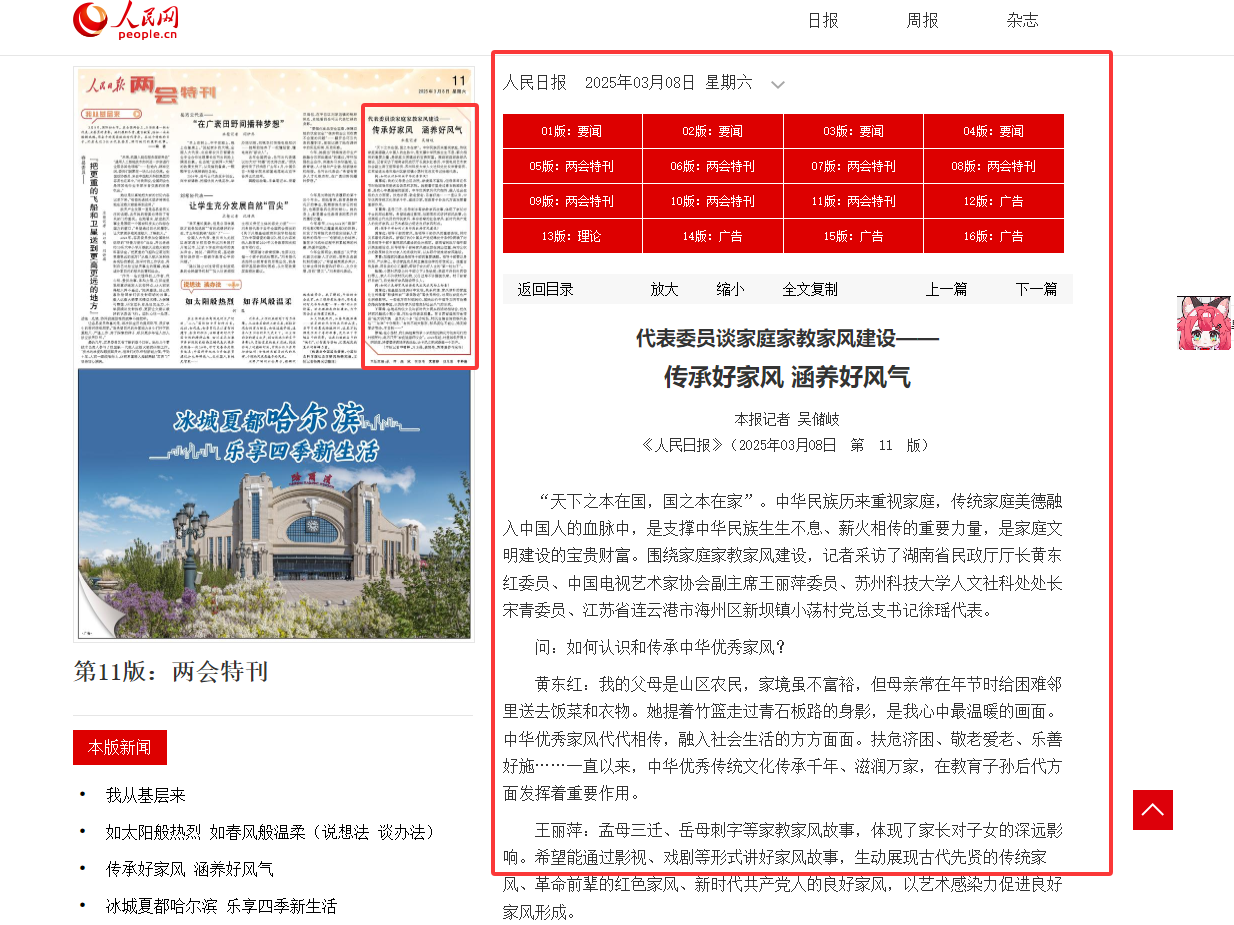The height and width of the screenshot is (925, 1234).
Task: Select 08版：两会特刊 page
Action: click(x=994, y=166)
